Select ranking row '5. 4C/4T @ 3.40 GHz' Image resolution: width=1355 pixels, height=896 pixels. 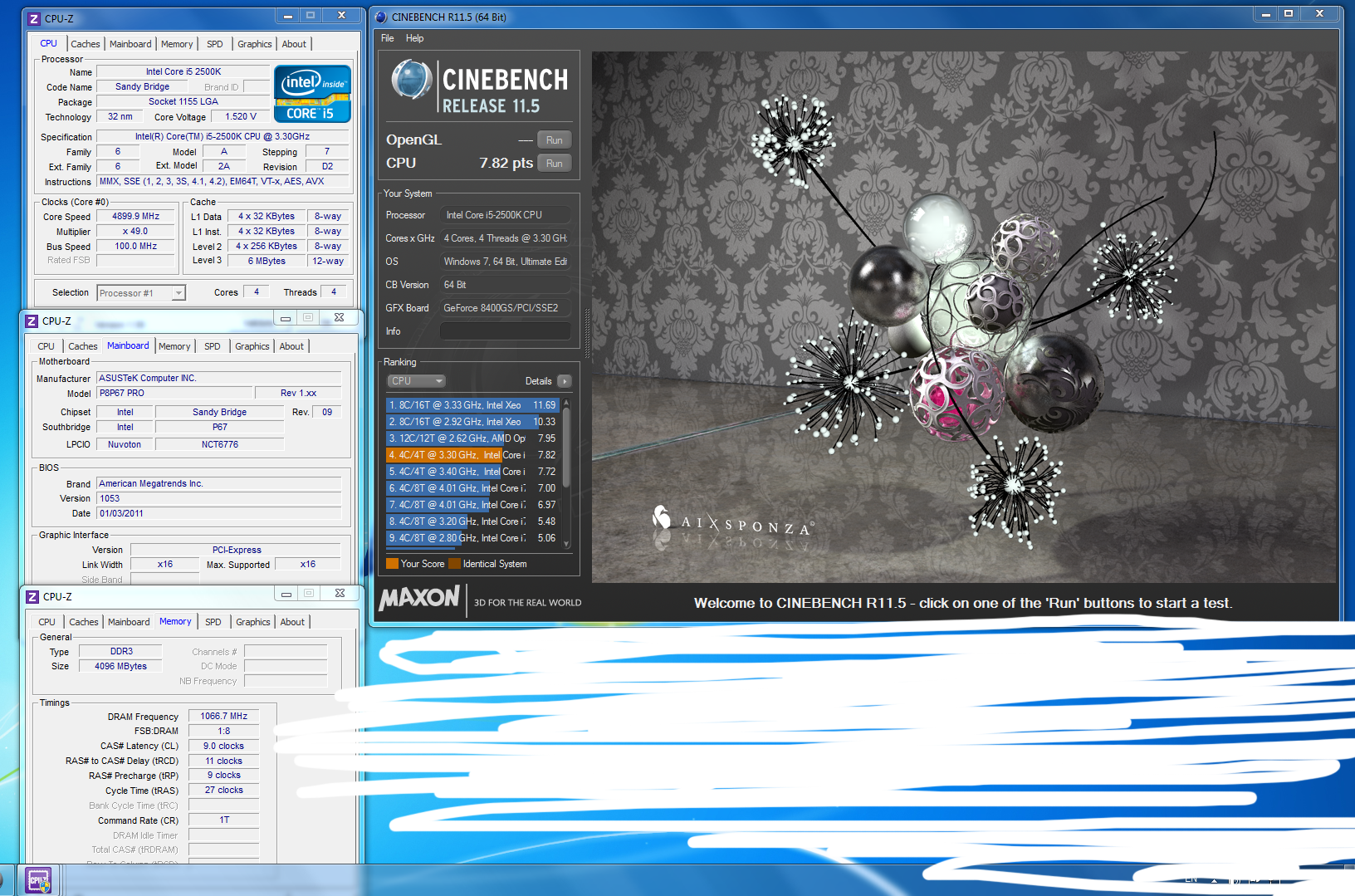472,472
